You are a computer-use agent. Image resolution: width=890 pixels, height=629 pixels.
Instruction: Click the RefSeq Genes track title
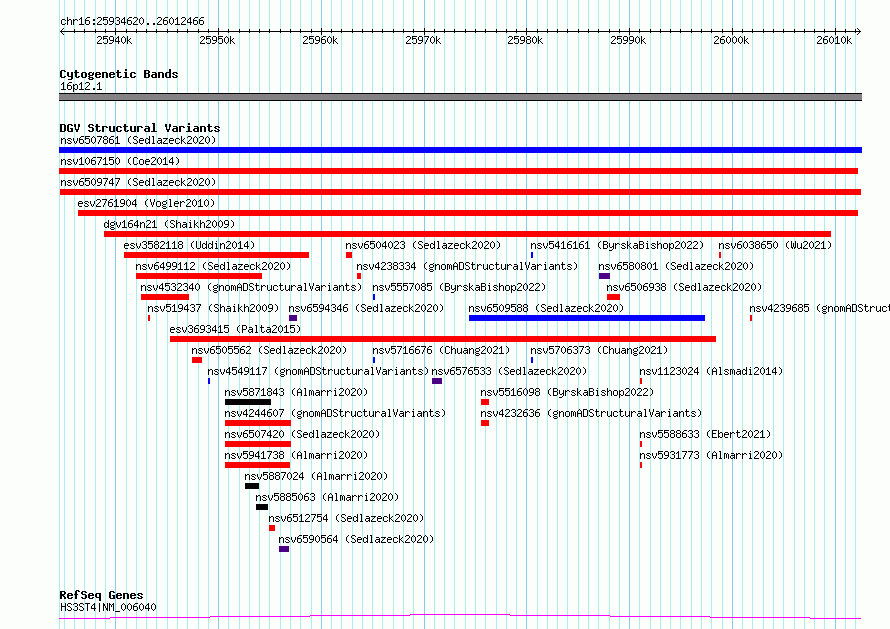[x=101, y=595]
